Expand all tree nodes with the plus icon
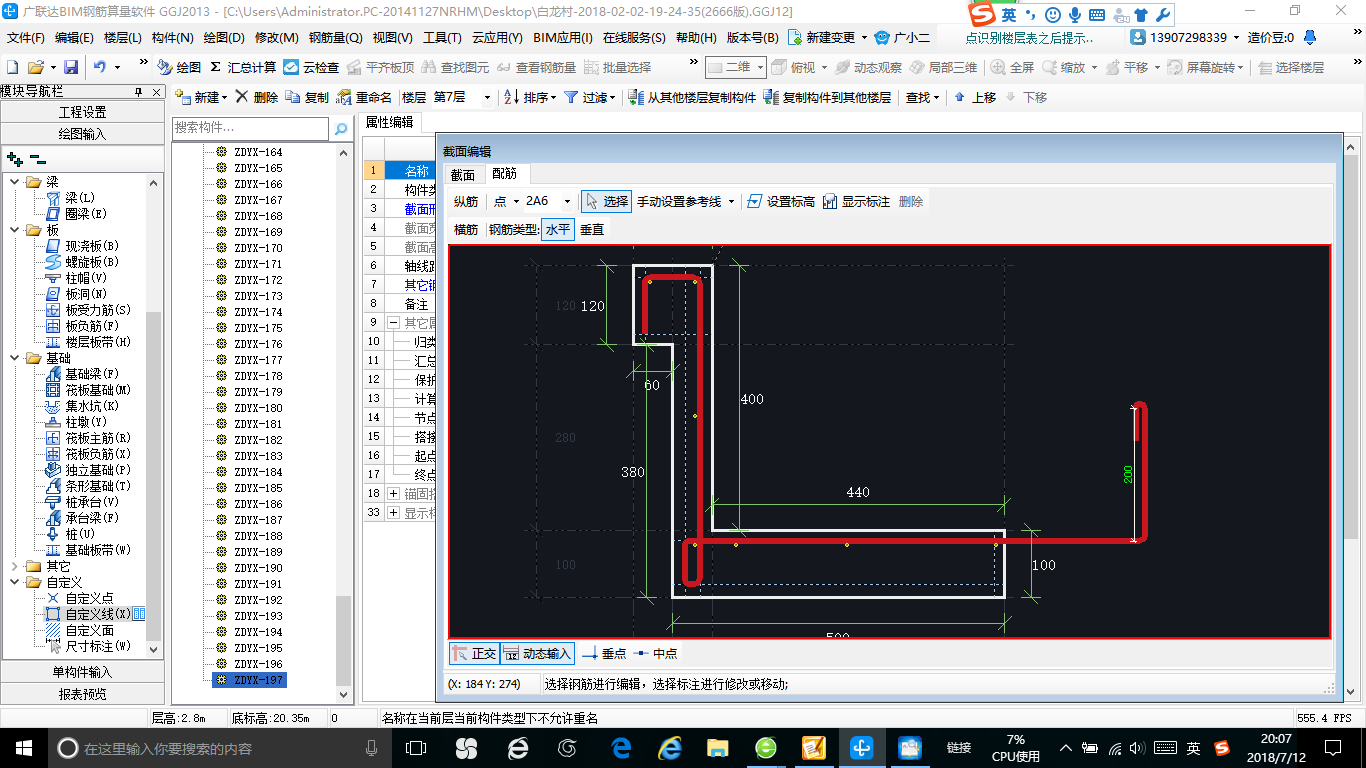Image resolution: width=1366 pixels, height=768 pixels. [15, 158]
